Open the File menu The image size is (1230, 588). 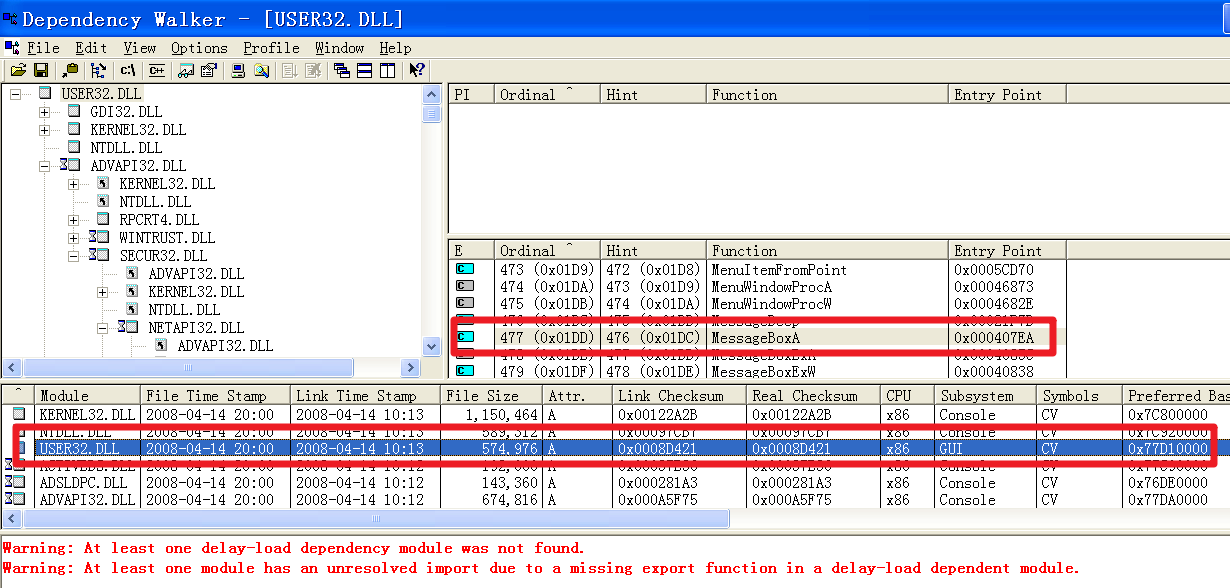(43, 47)
